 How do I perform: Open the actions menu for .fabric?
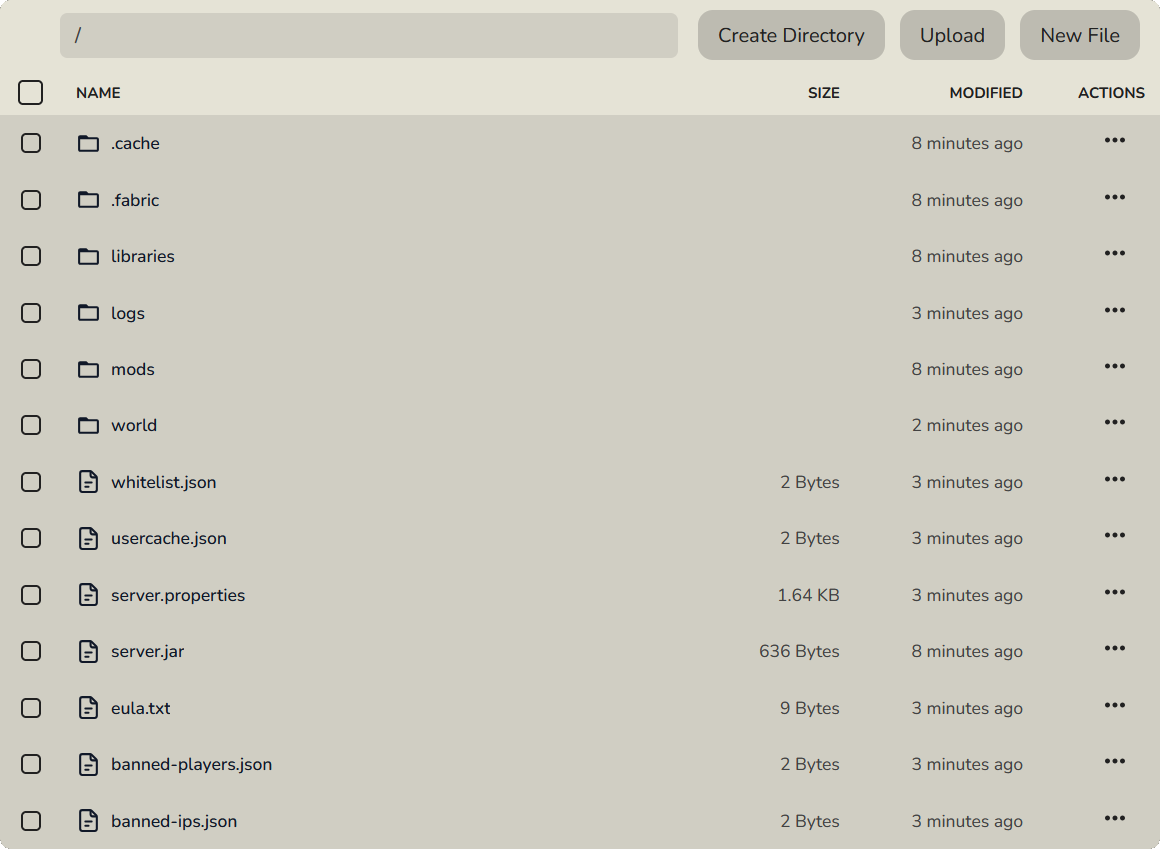click(1114, 198)
